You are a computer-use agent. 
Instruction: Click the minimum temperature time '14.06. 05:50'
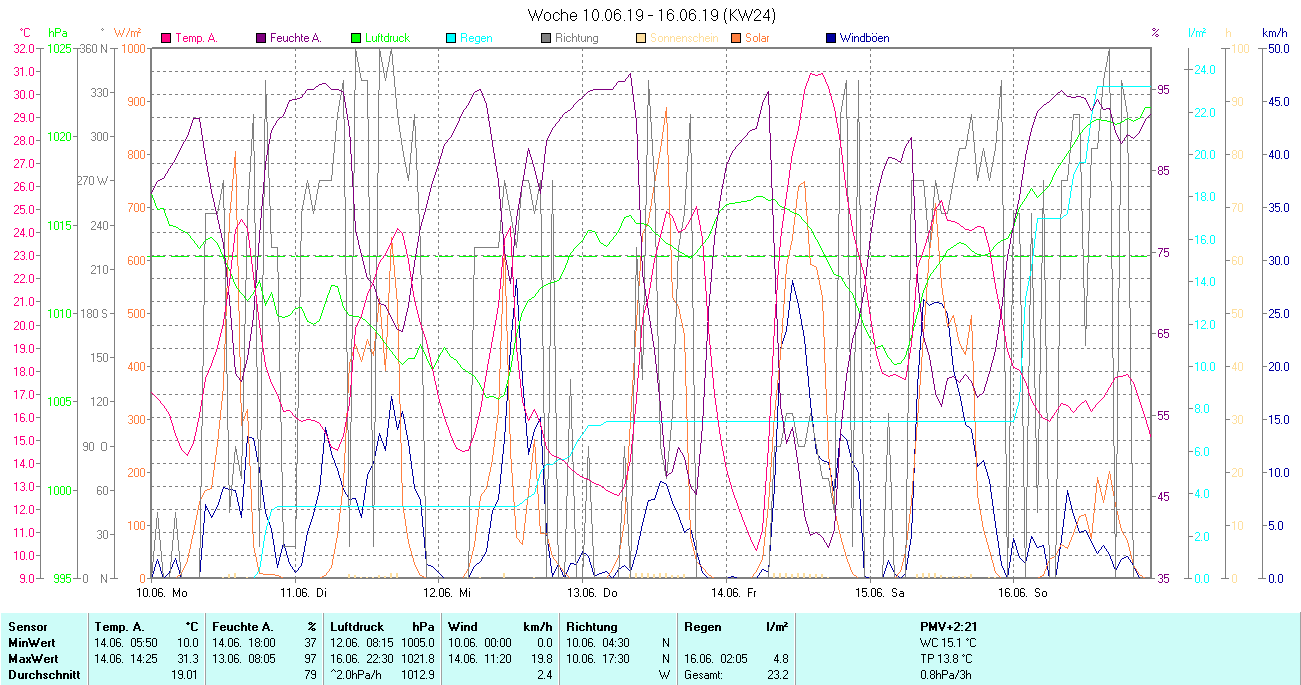pyautogui.click(x=126, y=643)
